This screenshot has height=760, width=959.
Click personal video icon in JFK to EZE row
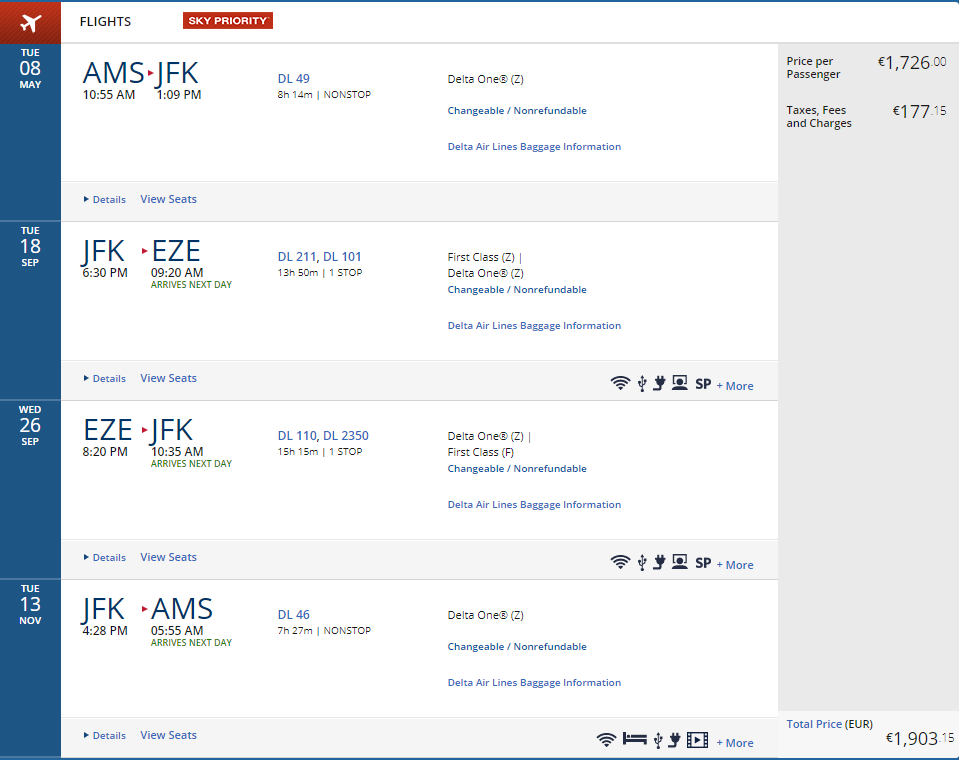[679, 383]
